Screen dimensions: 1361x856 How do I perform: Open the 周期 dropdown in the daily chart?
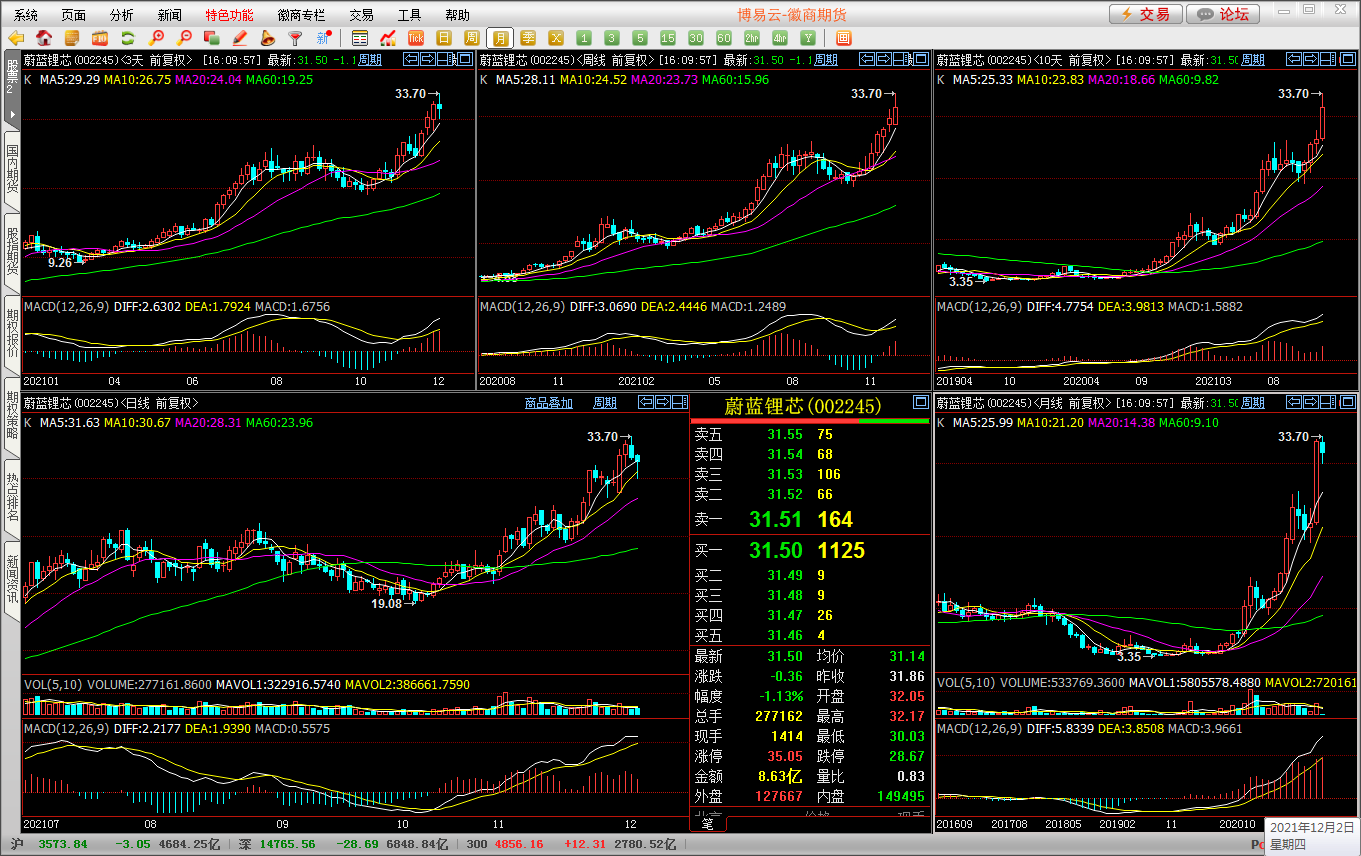(x=605, y=403)
